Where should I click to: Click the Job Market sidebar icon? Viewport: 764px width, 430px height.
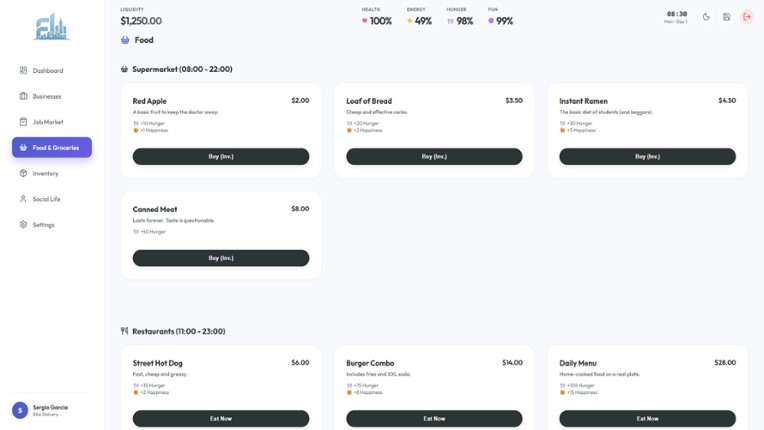coord(23,122)
